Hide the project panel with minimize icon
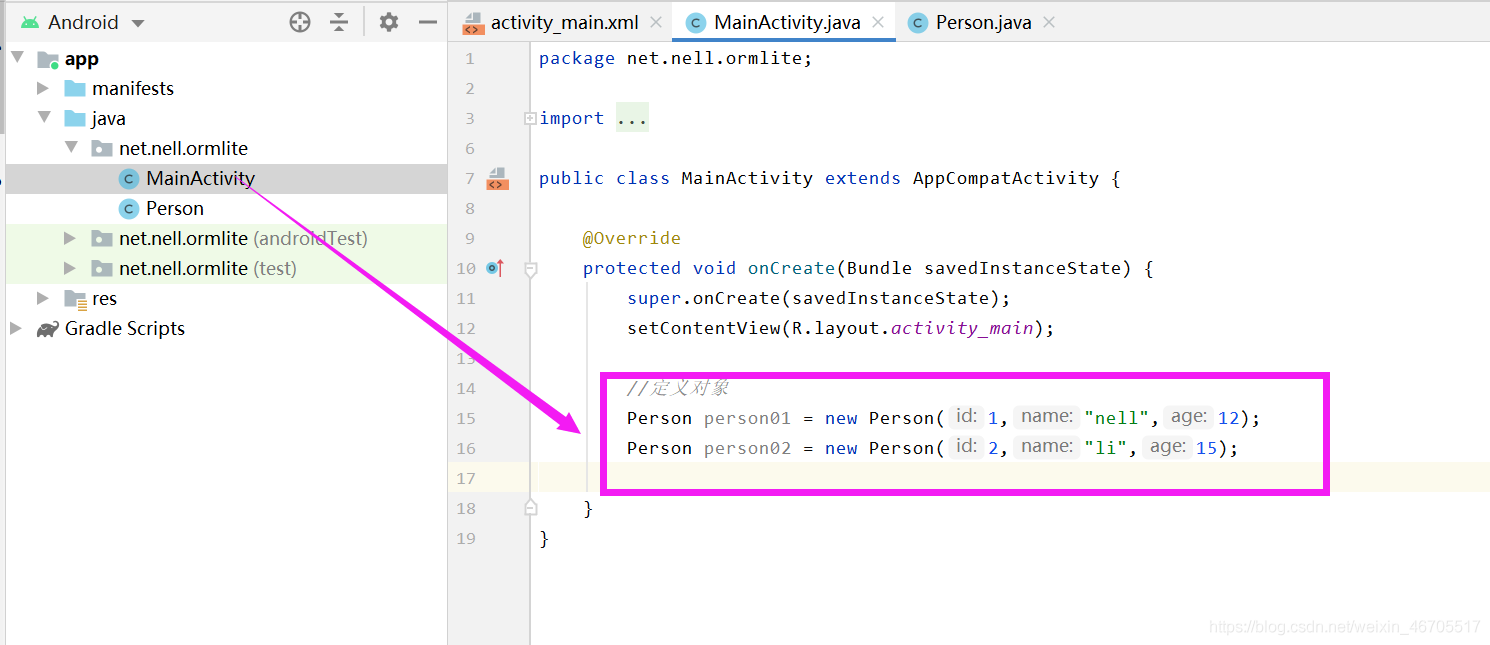 tap(428, 22)
